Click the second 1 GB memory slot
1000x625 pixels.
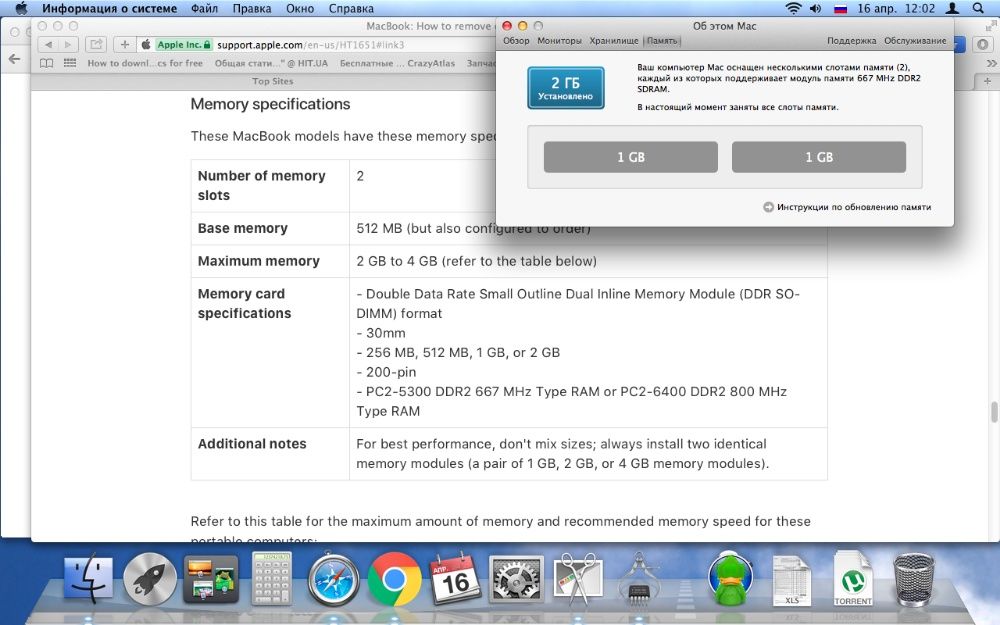(819, 157)
